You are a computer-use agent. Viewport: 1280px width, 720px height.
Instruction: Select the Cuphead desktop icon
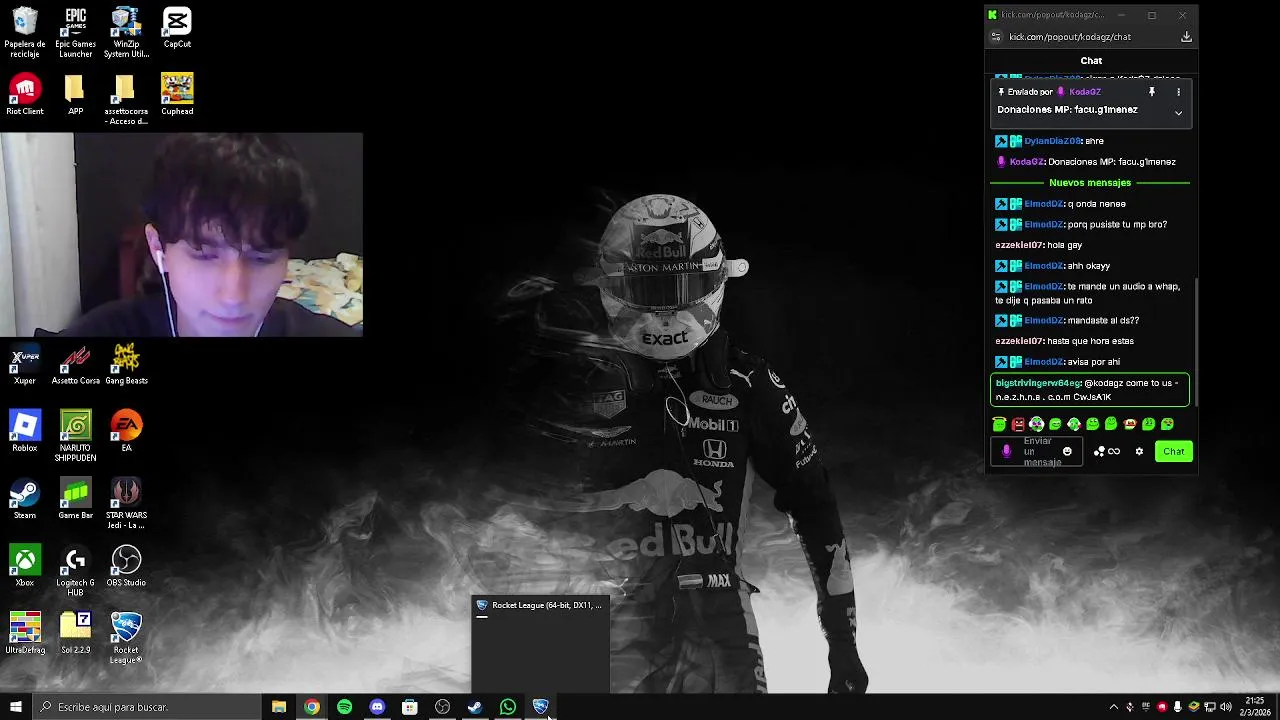click(177, 95)
